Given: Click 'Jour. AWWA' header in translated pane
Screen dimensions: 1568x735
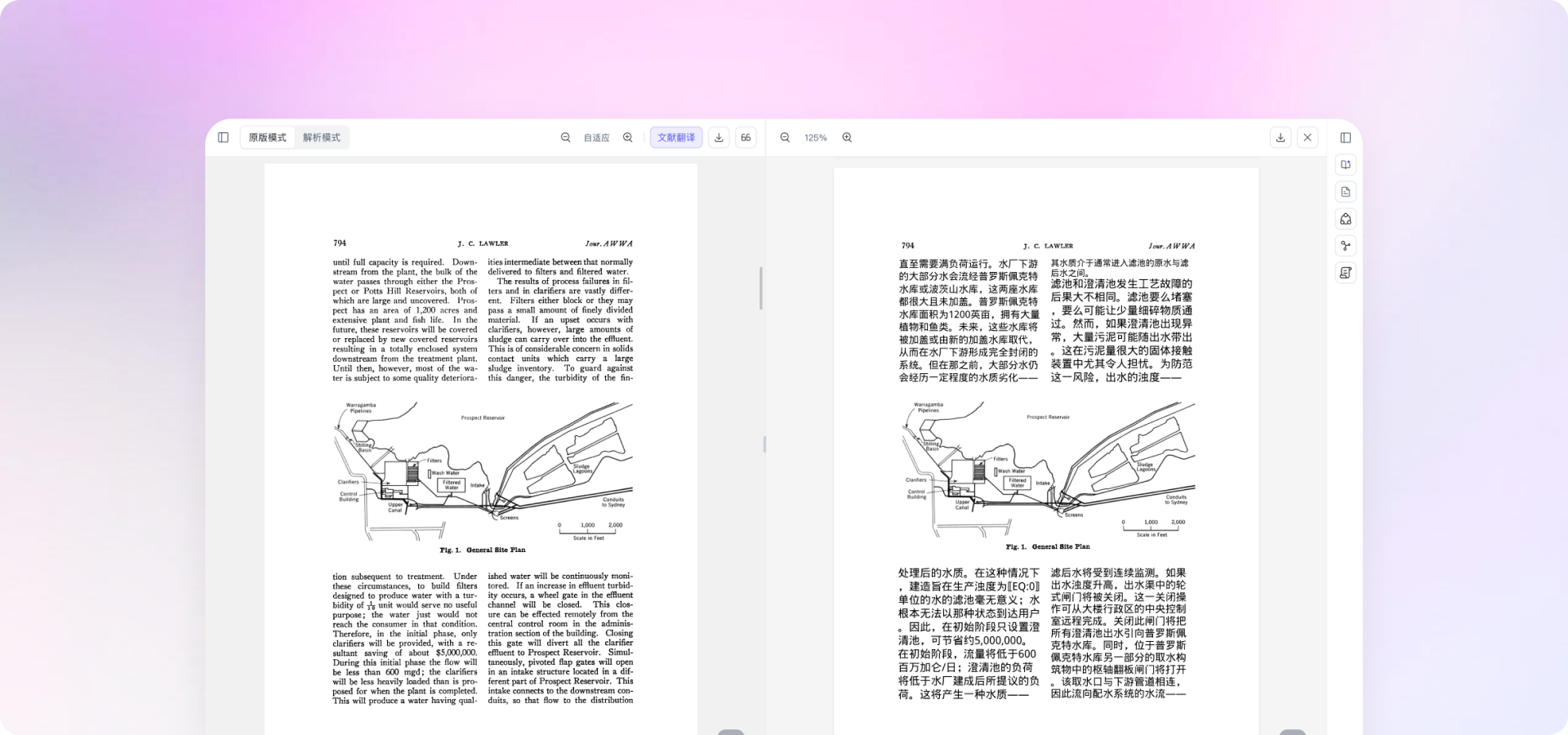Looking at the screenshot, I should [1172, 246].
